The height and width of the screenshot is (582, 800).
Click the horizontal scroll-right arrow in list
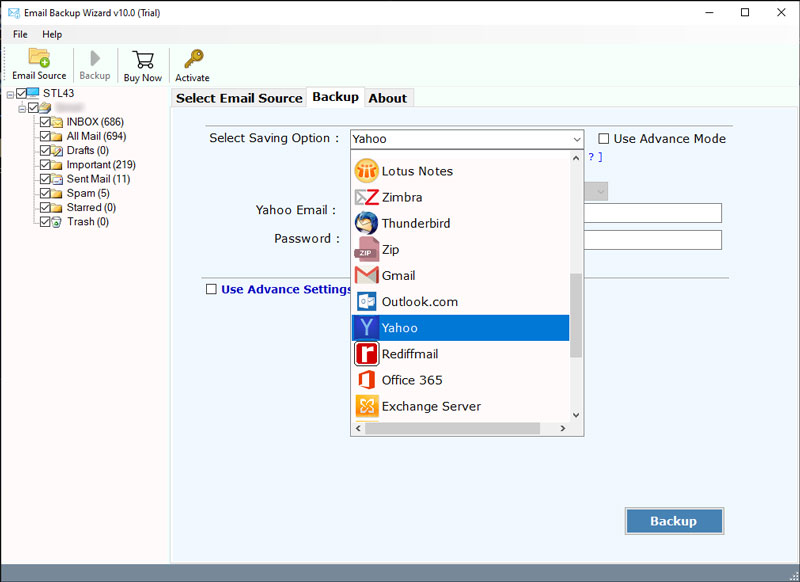pyautogui.click(x=563, y=428)
